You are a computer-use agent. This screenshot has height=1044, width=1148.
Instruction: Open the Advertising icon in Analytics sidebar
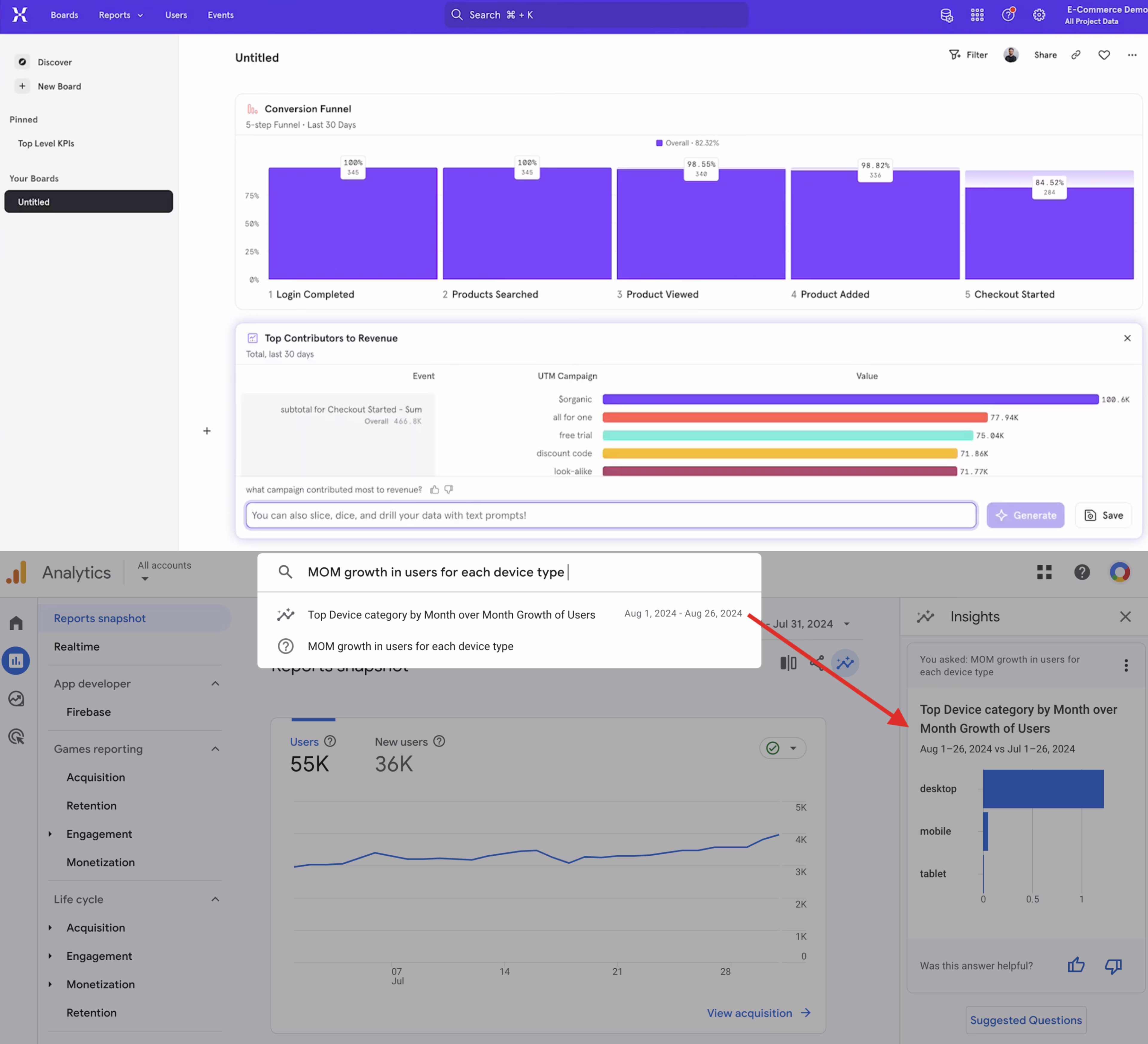[x=16, y=736]
